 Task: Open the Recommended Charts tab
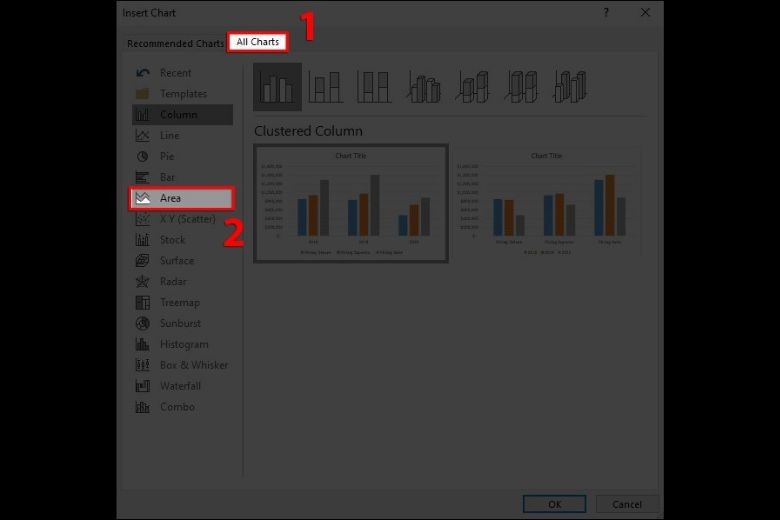click(175, 43)
